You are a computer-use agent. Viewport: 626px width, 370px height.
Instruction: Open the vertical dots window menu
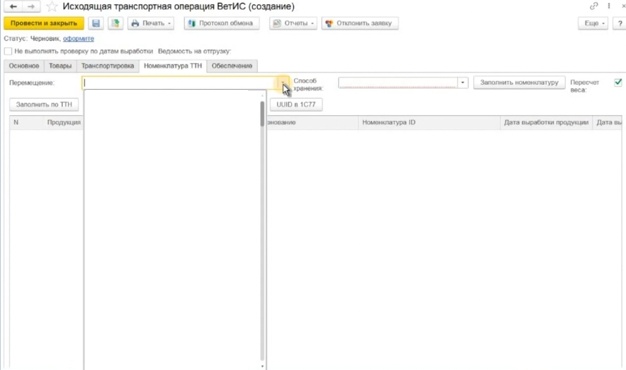tap(609, 6)
